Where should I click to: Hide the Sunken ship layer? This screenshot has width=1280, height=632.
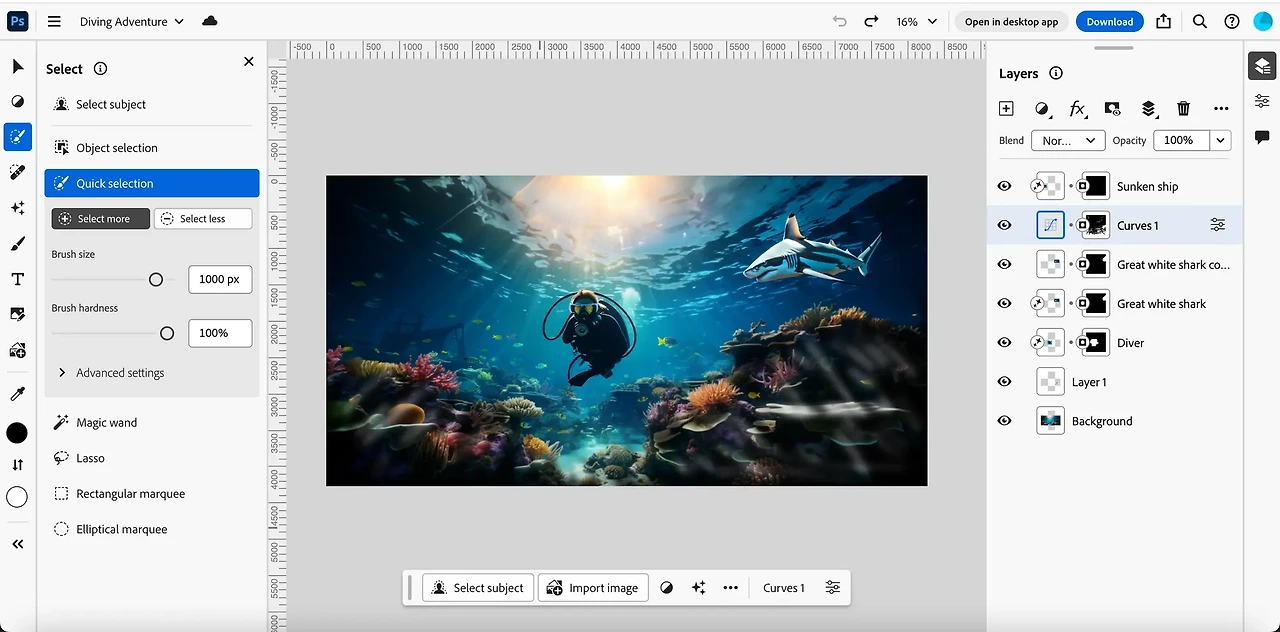click(x=1005, y=186)
